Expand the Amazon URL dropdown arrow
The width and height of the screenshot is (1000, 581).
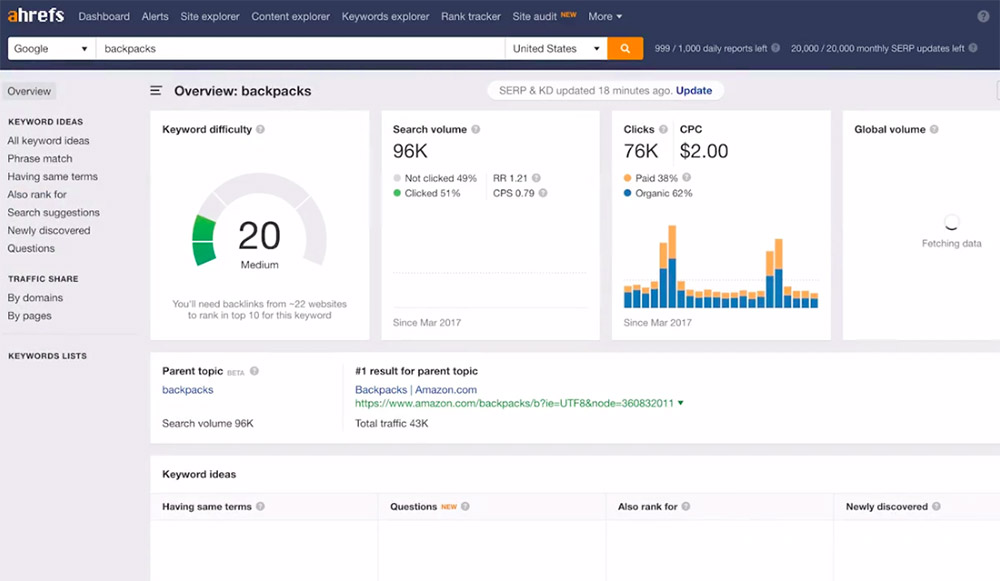(681, 403)
